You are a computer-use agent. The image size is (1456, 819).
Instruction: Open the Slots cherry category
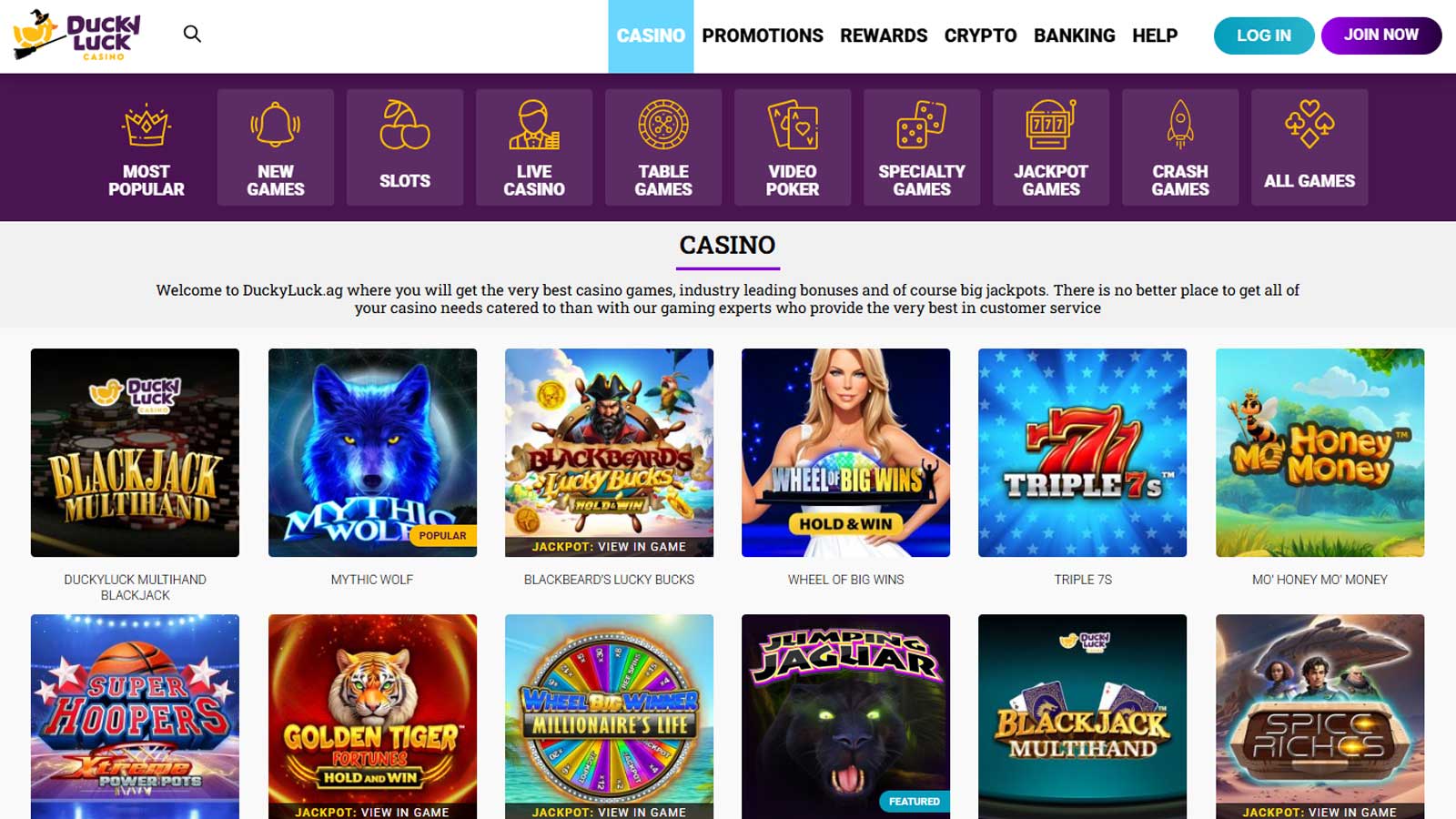point(405,147)
